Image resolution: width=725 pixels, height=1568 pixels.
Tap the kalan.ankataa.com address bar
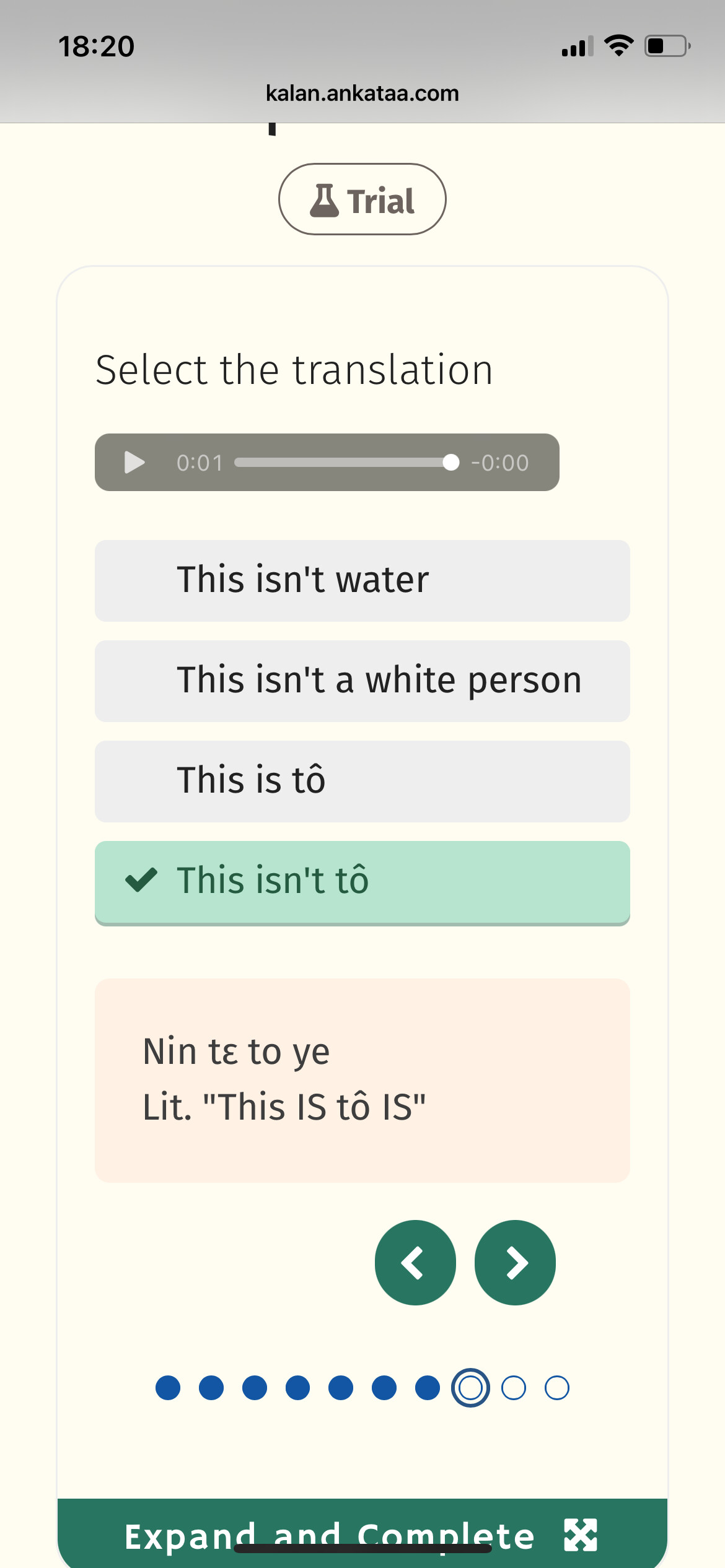[x=362, y=94]
